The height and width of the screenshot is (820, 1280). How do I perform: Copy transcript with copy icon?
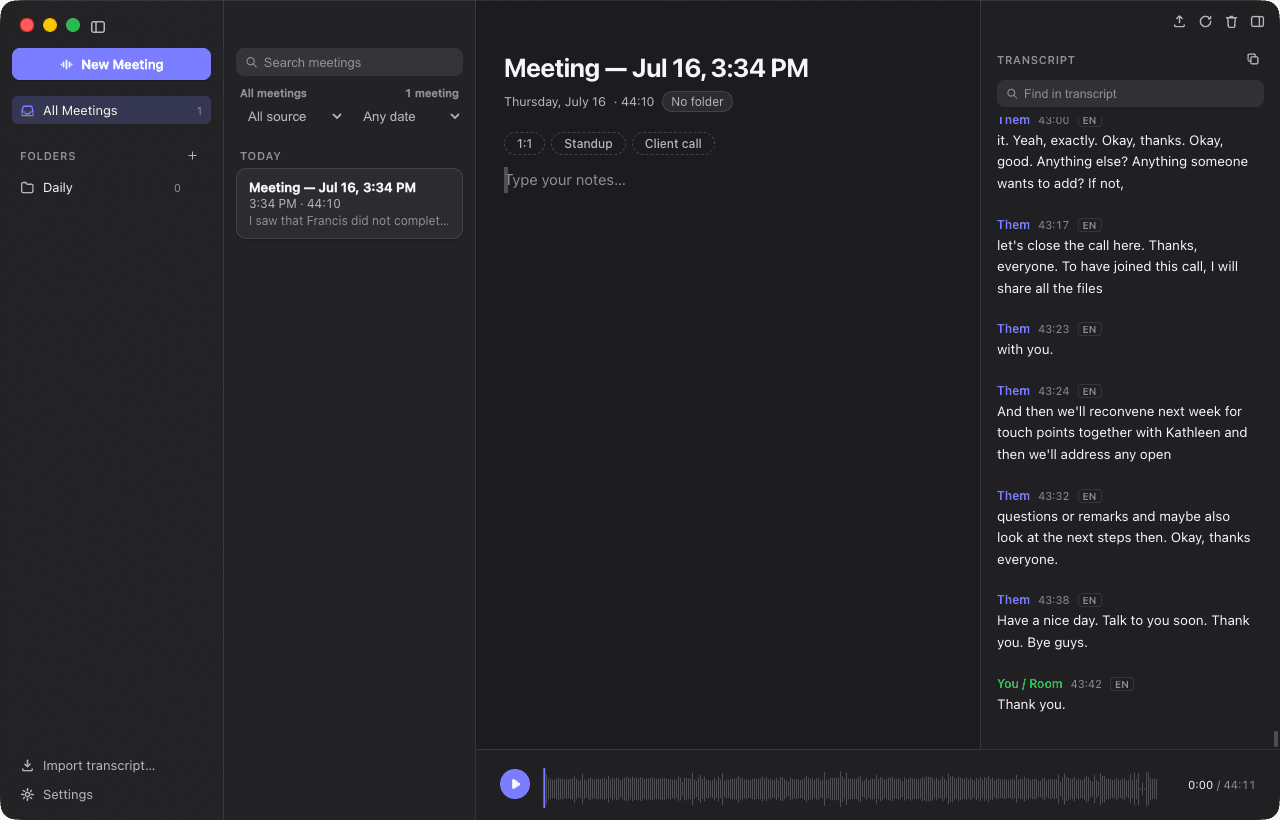pyautogui.click(x=1253, y=59)
